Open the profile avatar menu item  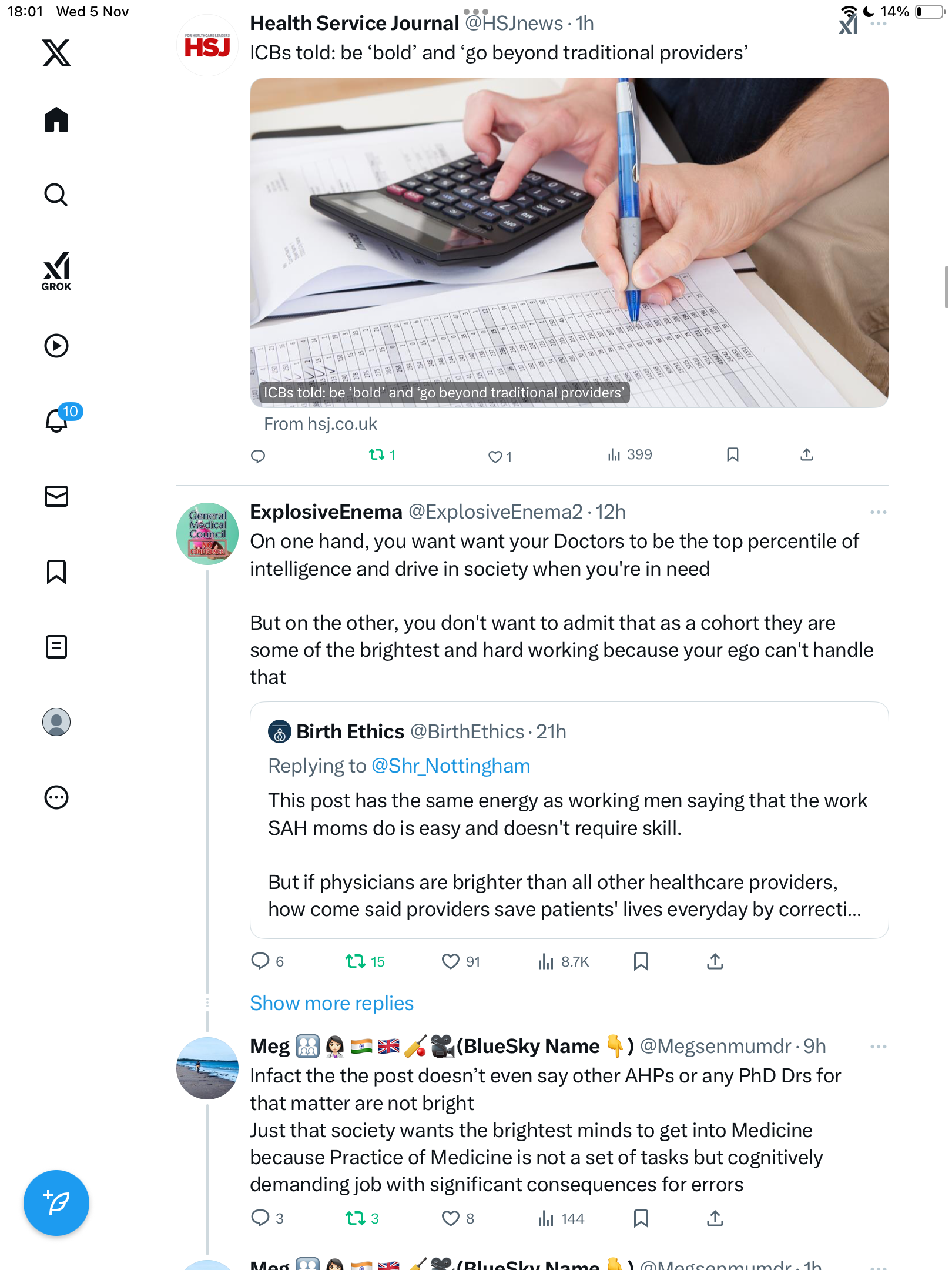[x=56, y=722]
